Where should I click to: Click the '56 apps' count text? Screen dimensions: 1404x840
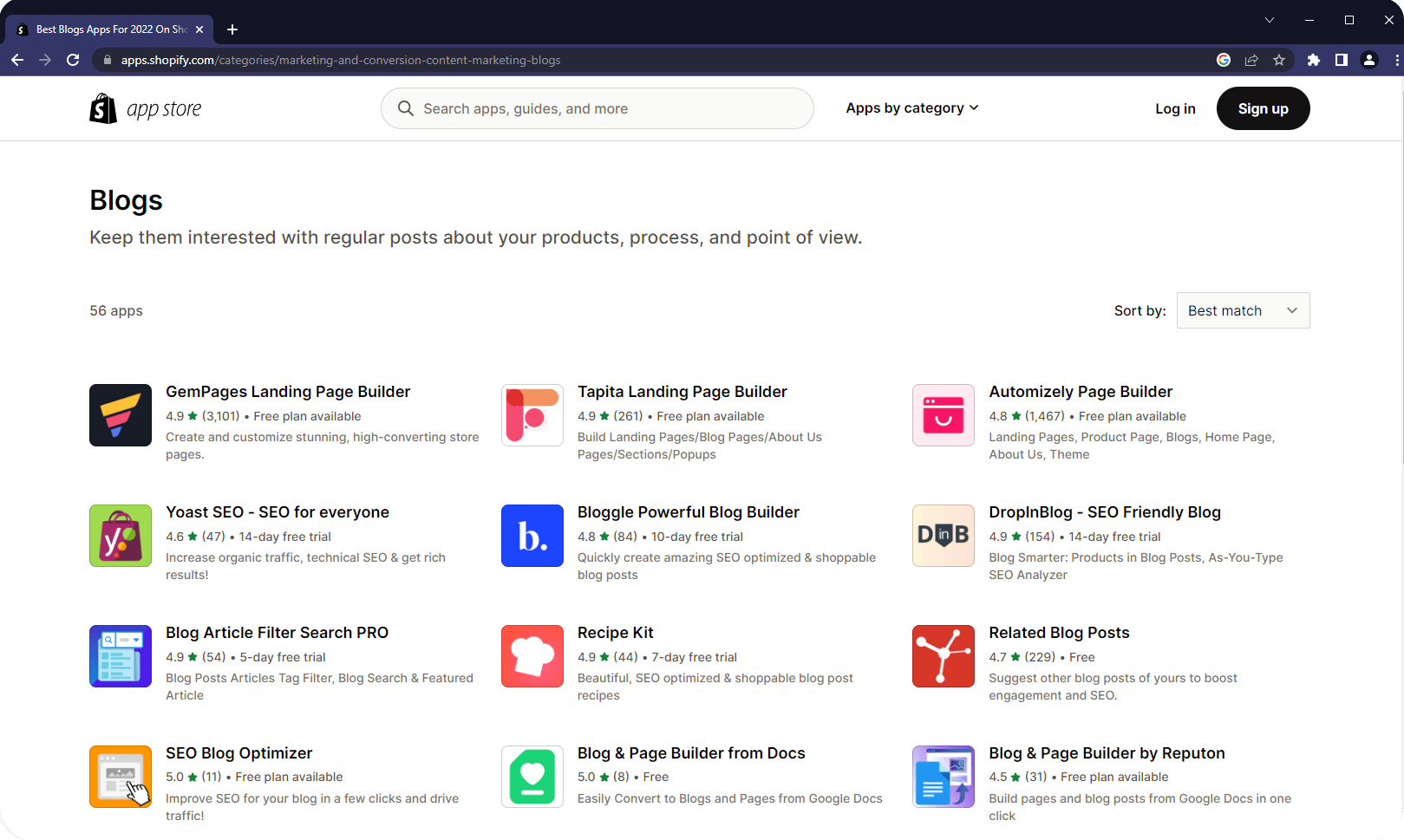(116, 310)
